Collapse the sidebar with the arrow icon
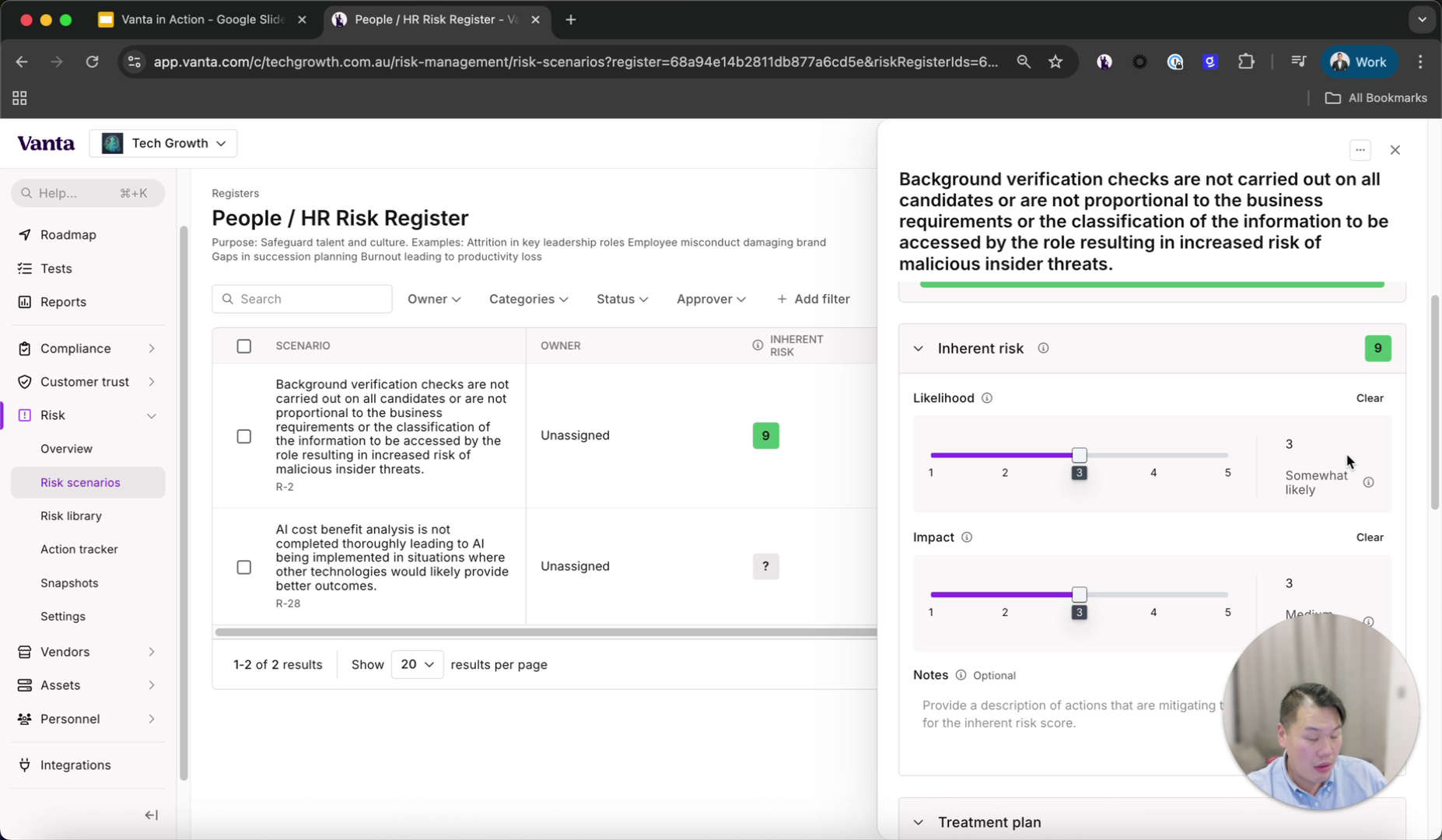This screenshot has width=1442, height=840. (x=151, y=815)
